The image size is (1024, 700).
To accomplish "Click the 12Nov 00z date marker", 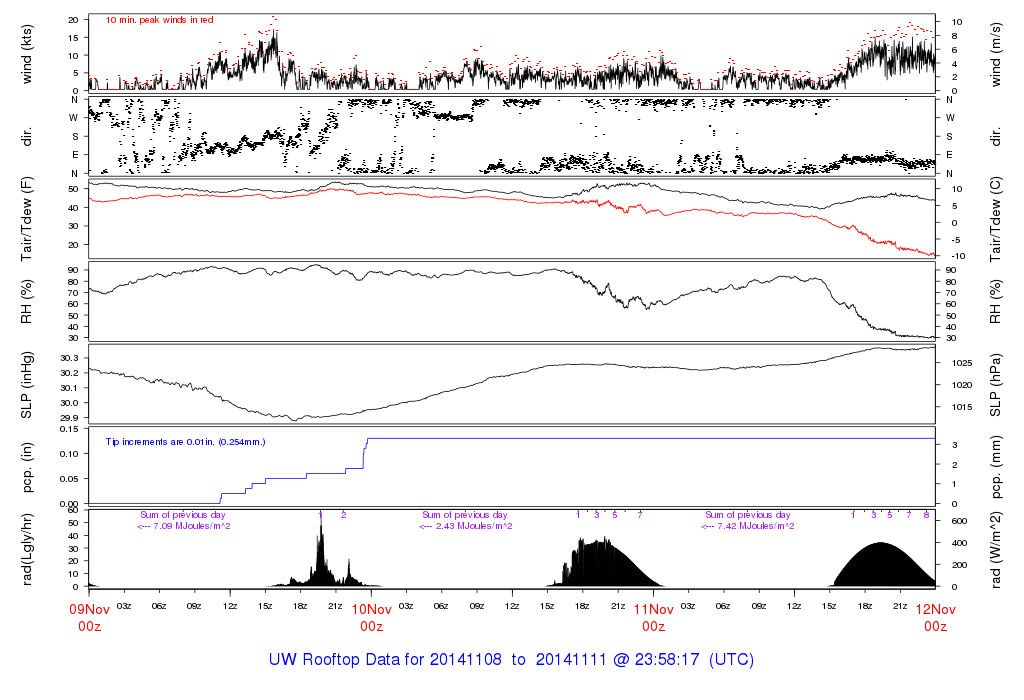I will (x=935, y=616).
